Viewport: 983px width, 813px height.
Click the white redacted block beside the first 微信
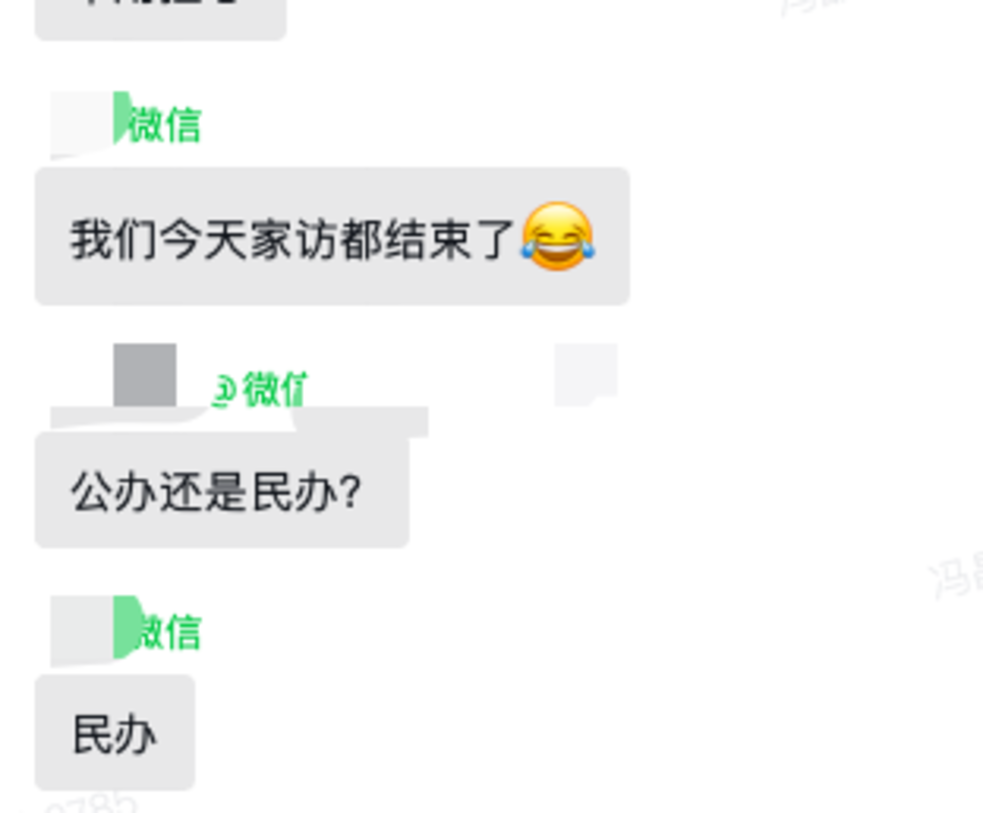(x=82, y=123)
